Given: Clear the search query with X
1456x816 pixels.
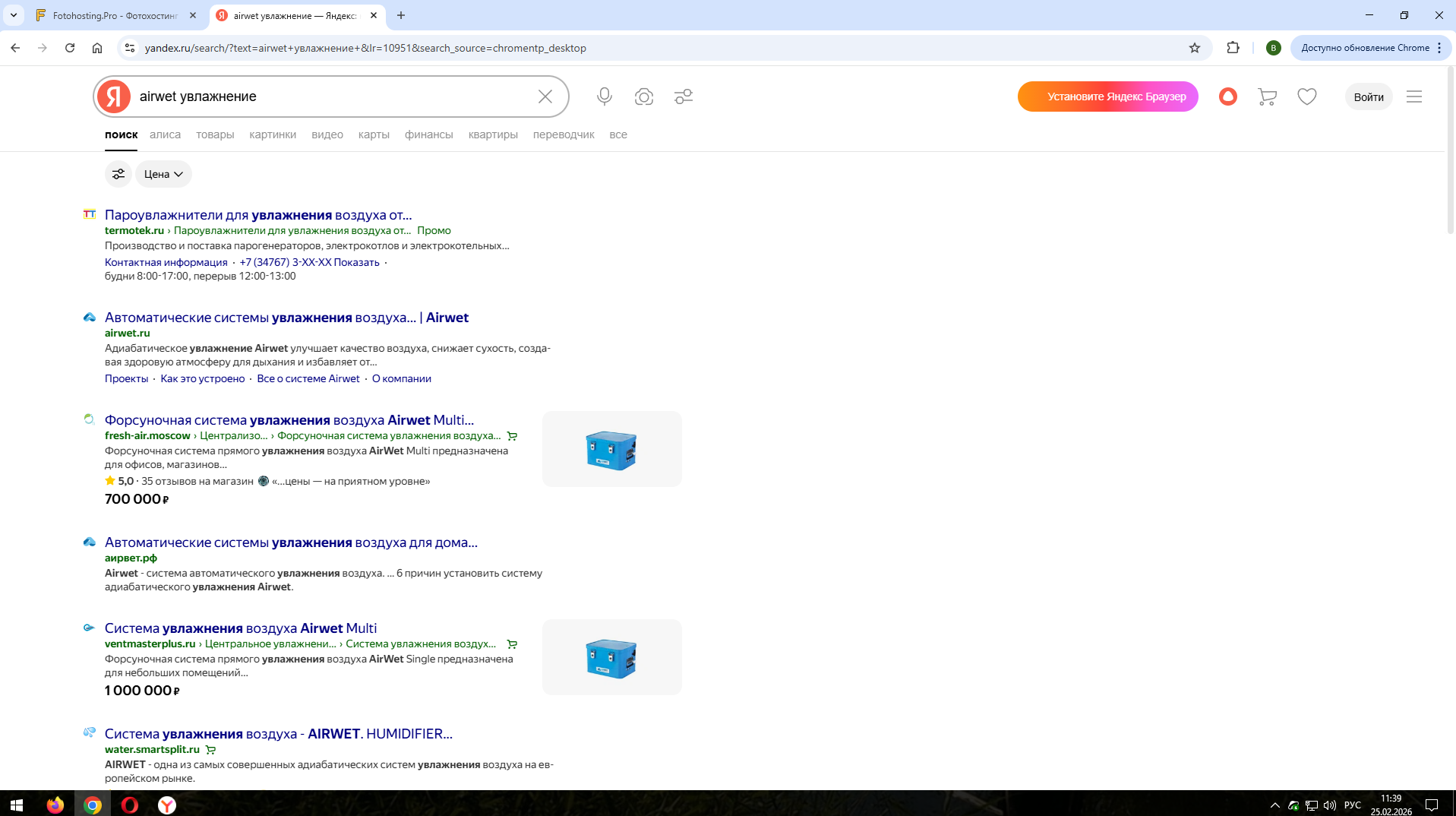Looking at the screenshot, I should (545, 96).
